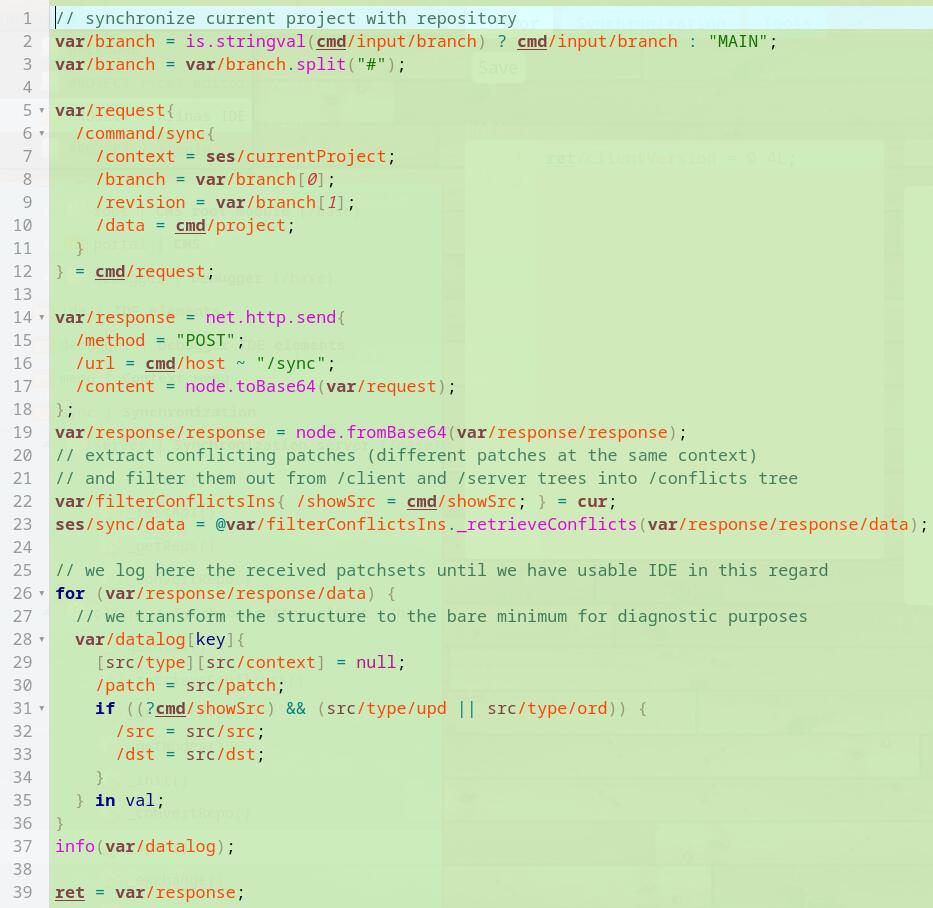Collapse the for loop at line 26
The height and width of the screenshot is (908, 933).
[x=41, y=594]
